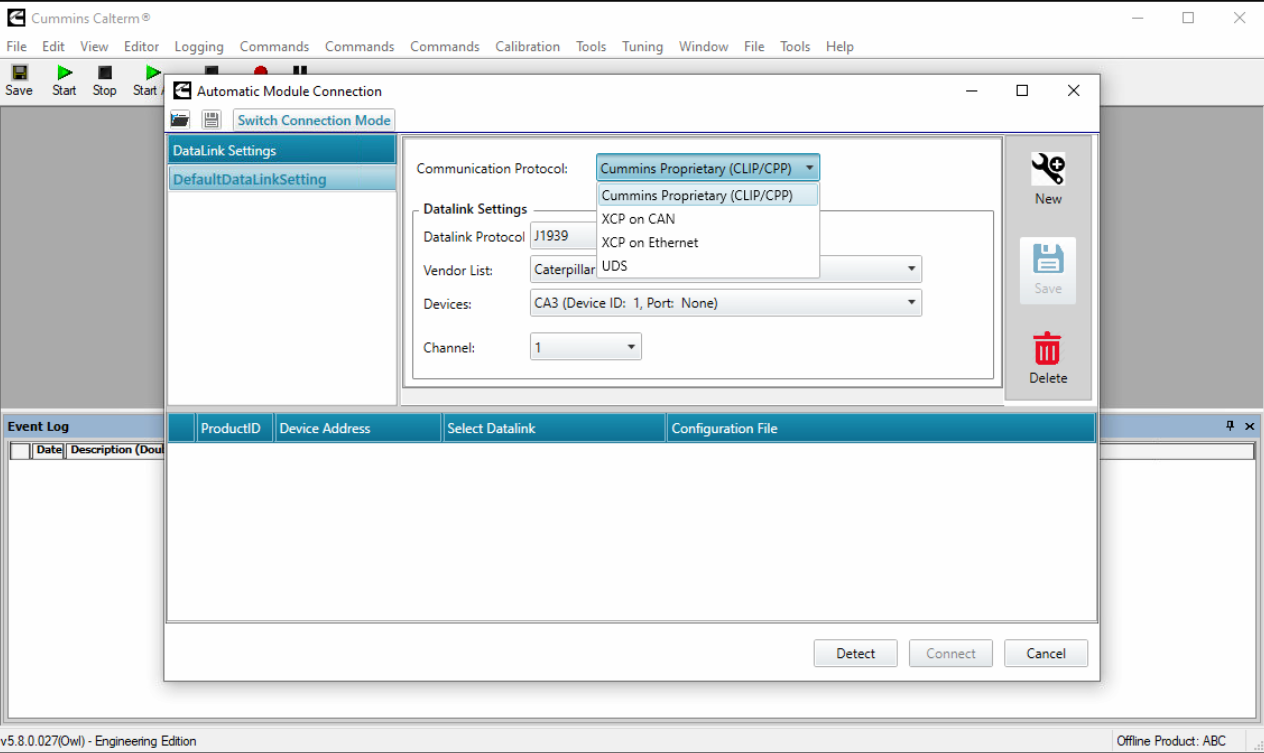
Task: Click the DataLink Settings header
Action: 282,150
